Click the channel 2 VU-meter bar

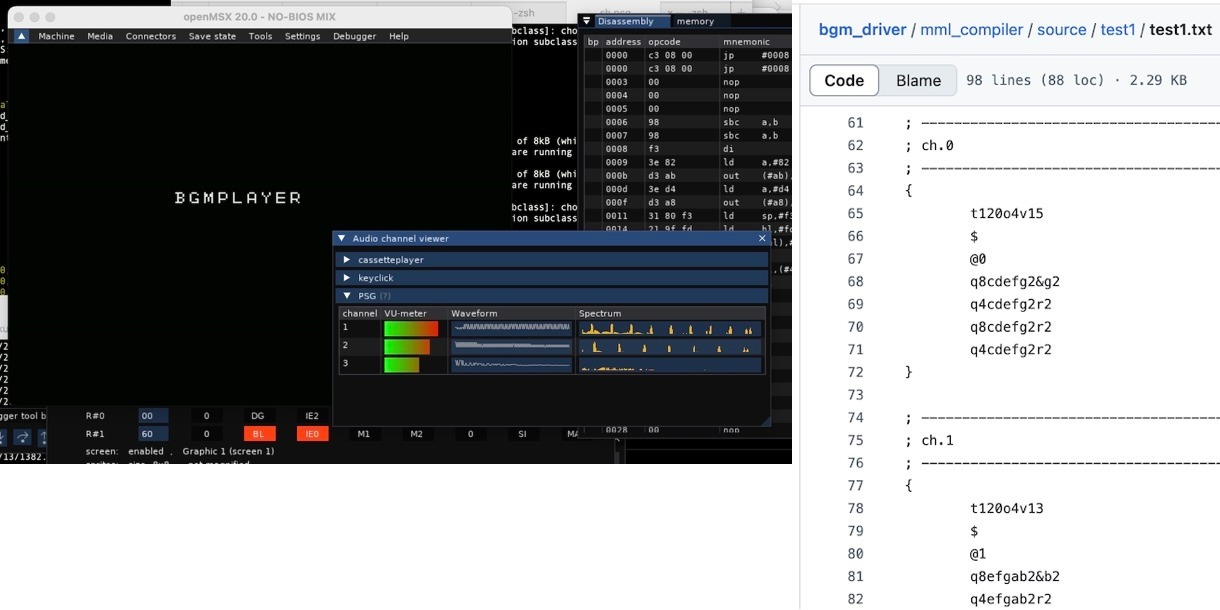pos(407,346)
